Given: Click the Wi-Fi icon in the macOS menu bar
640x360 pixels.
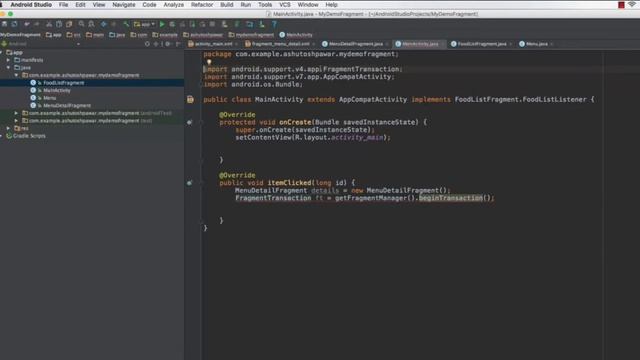Looking at the screenshot, I should point(633,4).
